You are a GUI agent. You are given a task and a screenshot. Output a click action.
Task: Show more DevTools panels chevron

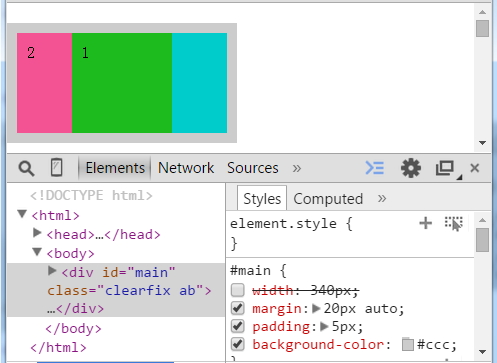click(297, 169)
